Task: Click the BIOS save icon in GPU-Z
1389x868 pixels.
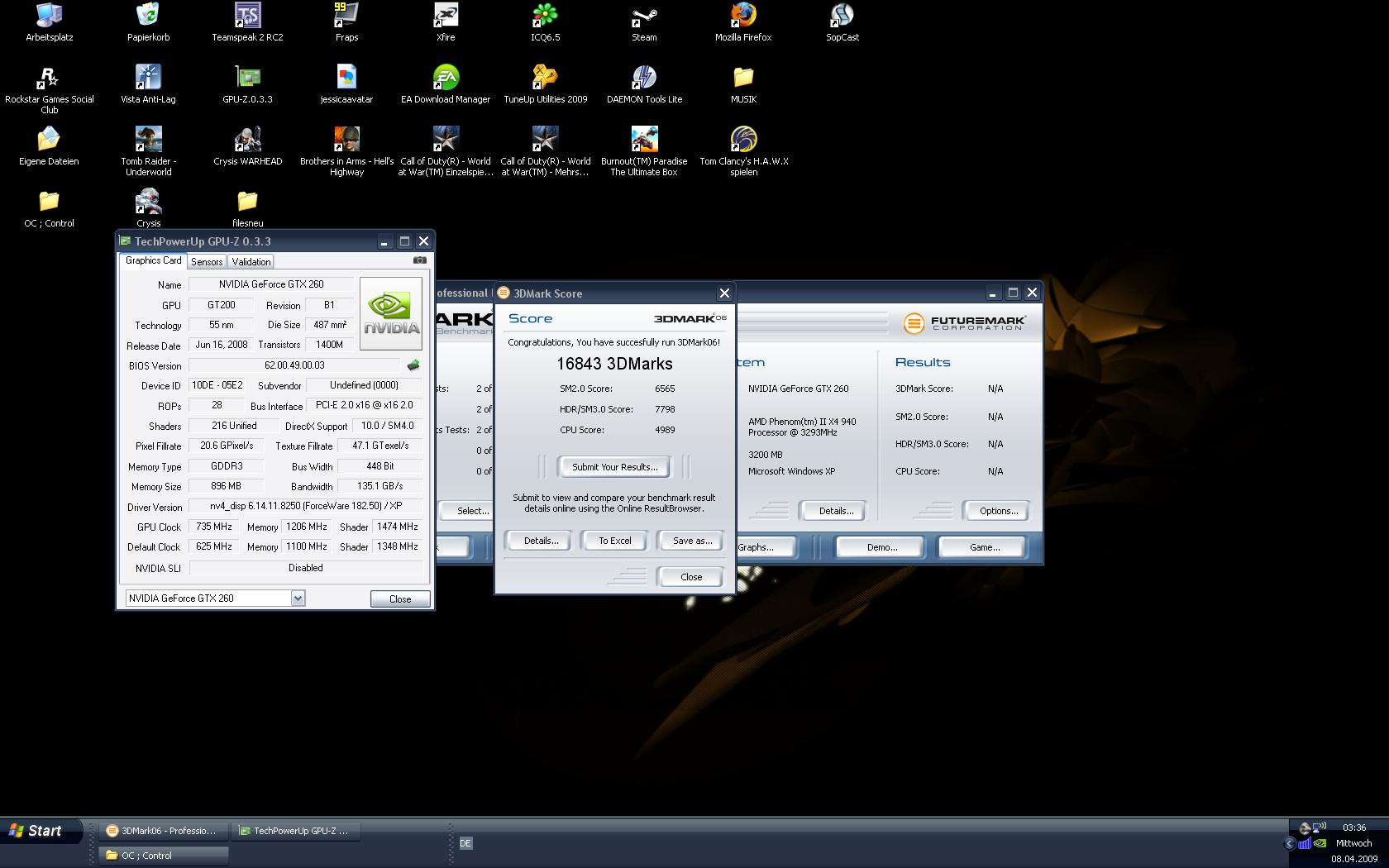Action: tap(413, 365)
